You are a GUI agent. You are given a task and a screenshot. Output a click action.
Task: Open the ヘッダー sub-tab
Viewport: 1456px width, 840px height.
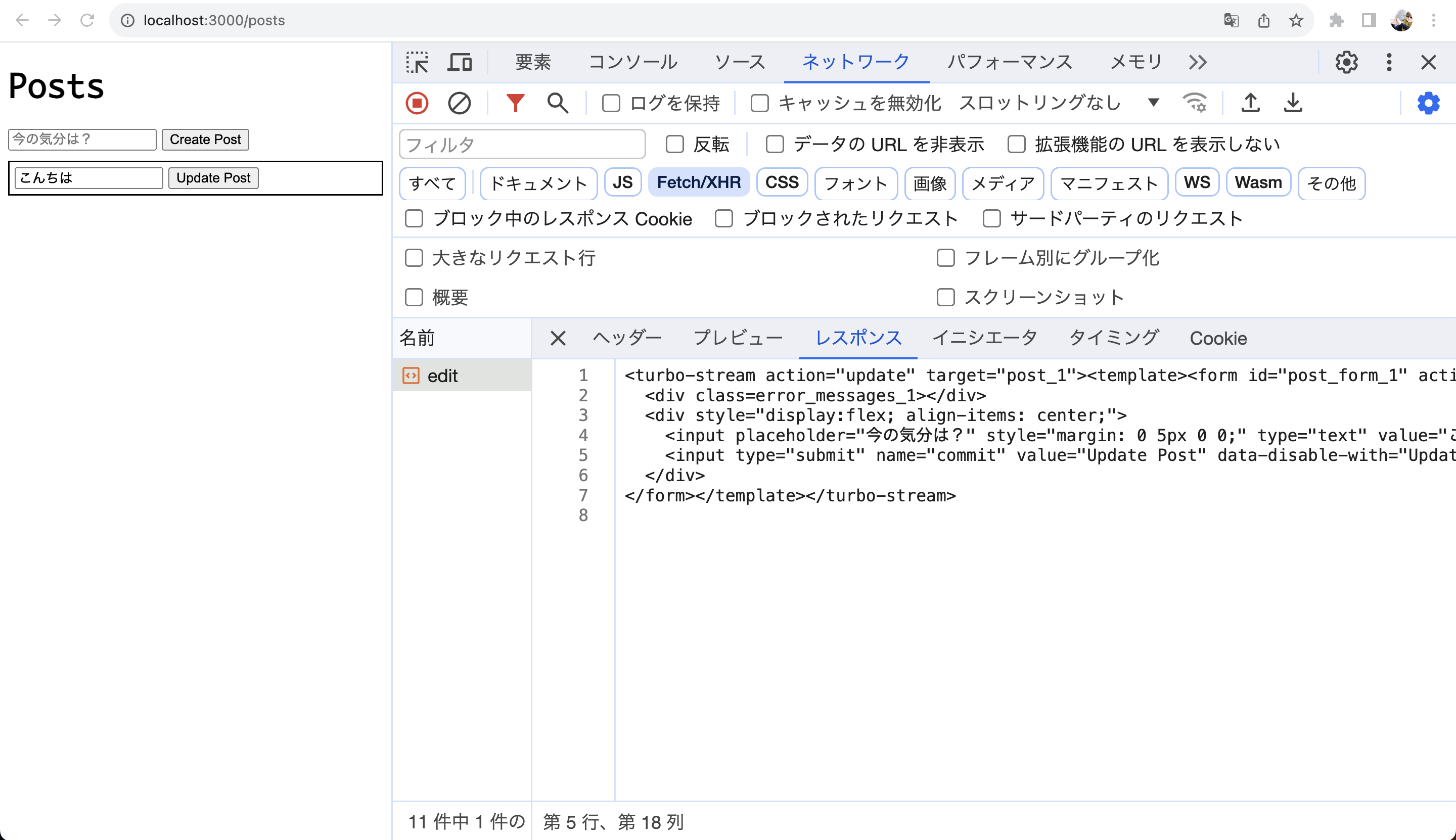pos(627,338)
